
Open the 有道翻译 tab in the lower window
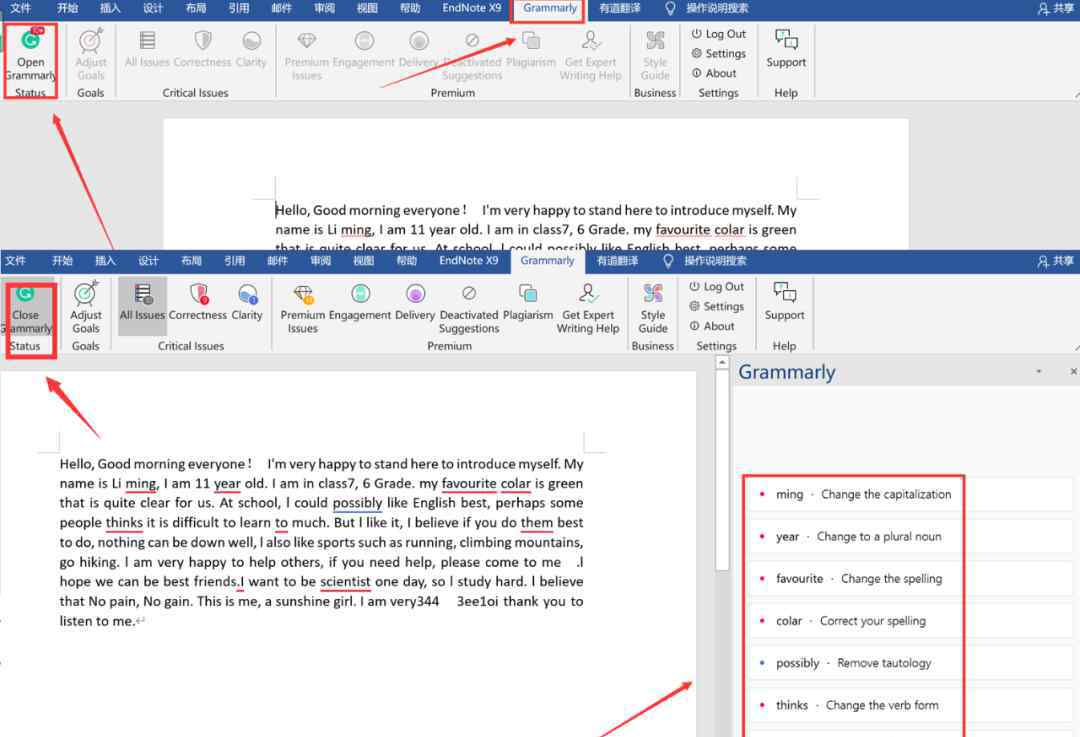[x=617, y=260]
